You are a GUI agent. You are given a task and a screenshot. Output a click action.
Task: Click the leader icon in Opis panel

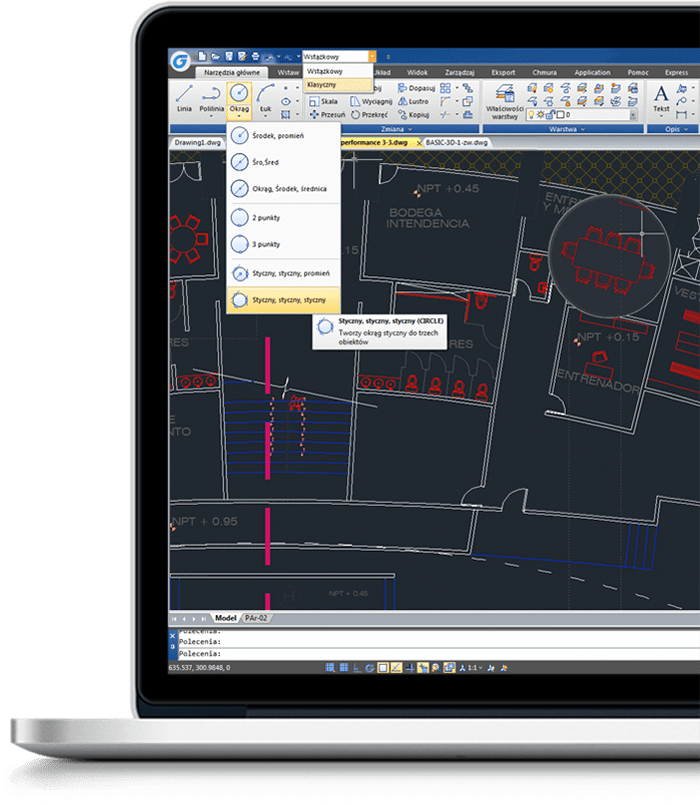681,101
